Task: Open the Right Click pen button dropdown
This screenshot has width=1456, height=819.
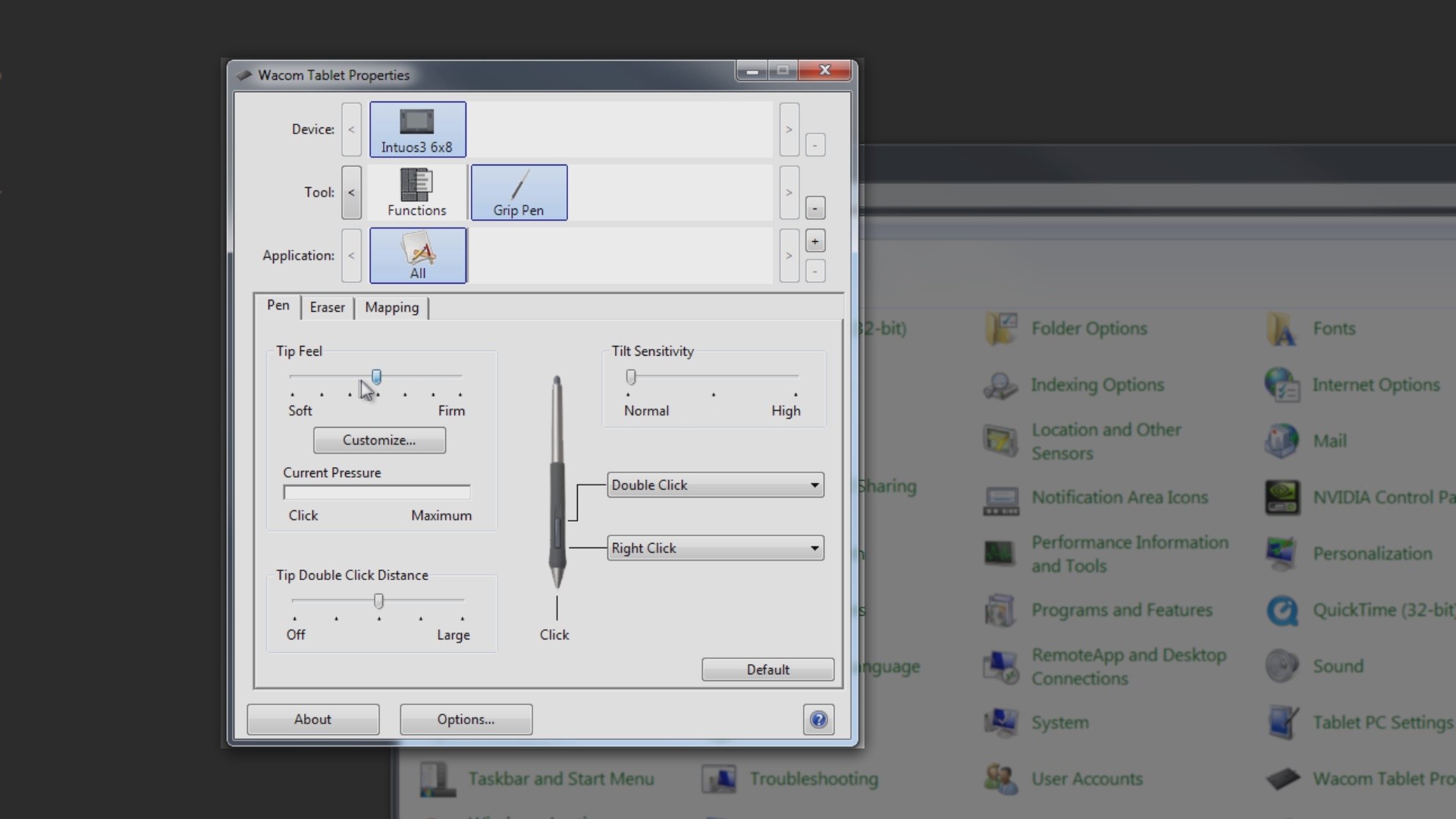Action: pos(715,548)
